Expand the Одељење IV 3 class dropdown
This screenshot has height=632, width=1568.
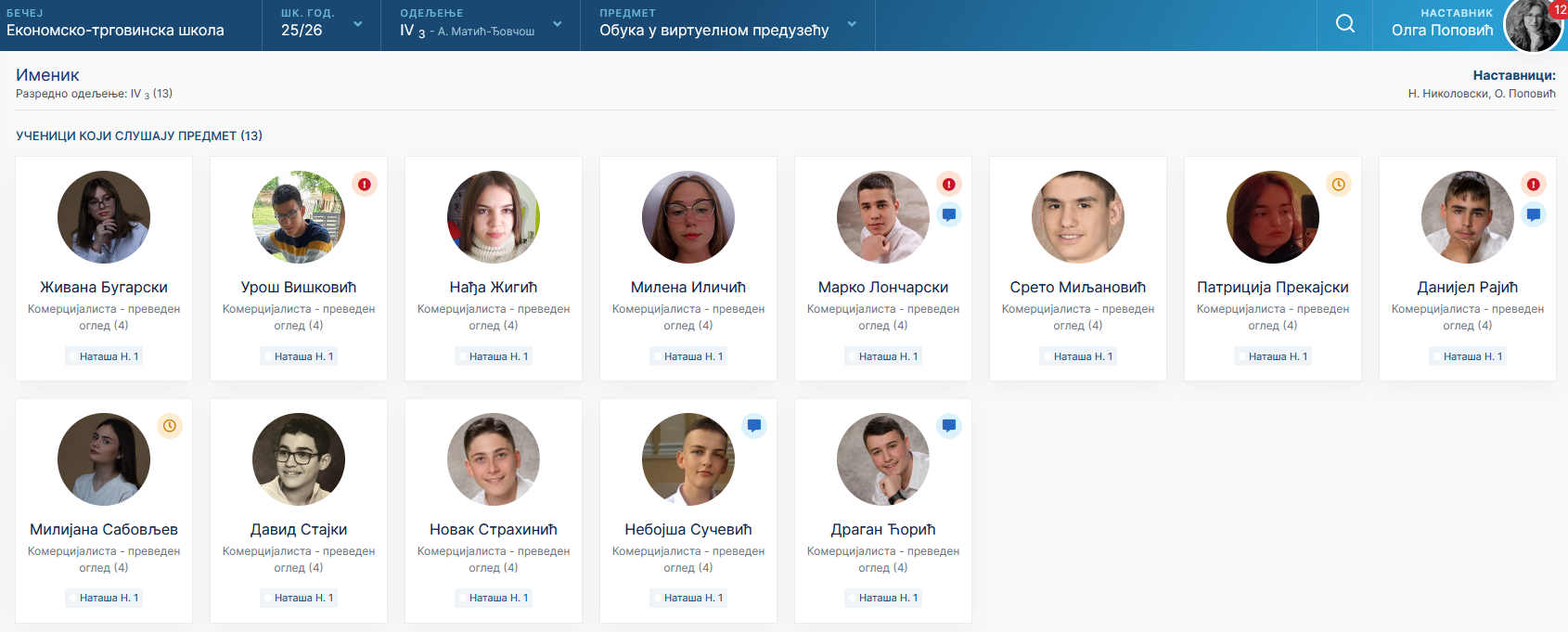[480, 25]
